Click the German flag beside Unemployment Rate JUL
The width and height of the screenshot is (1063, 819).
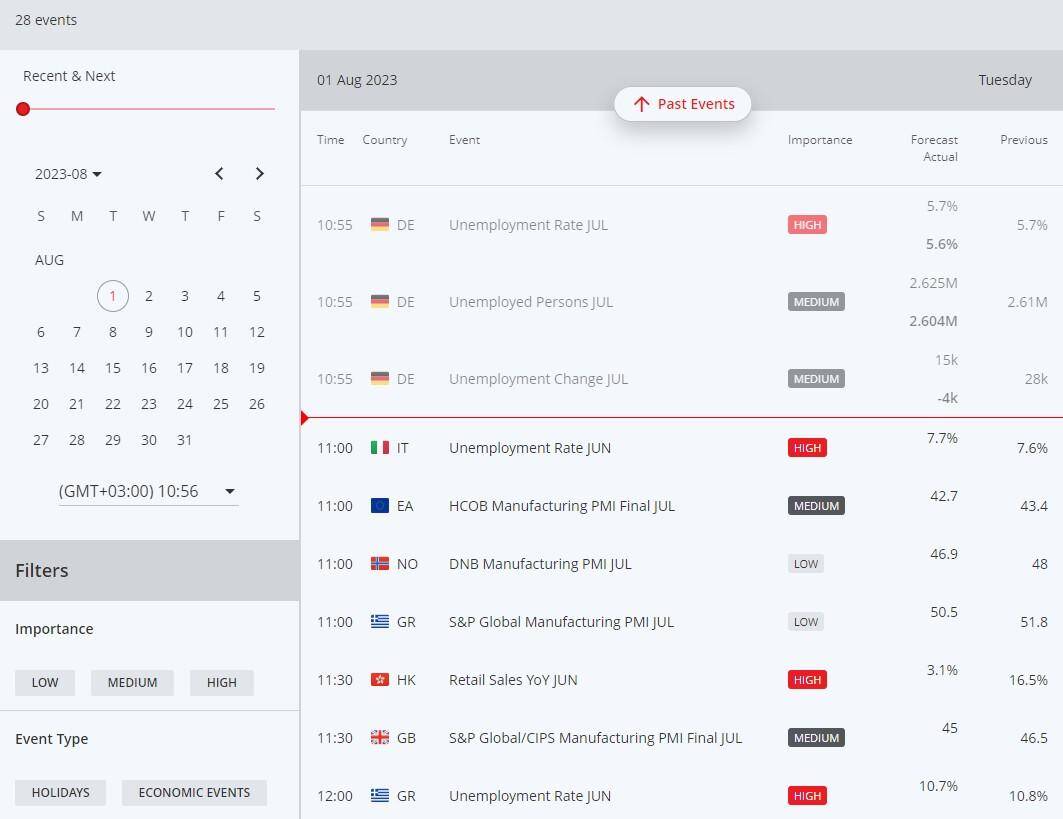(380, 225)
